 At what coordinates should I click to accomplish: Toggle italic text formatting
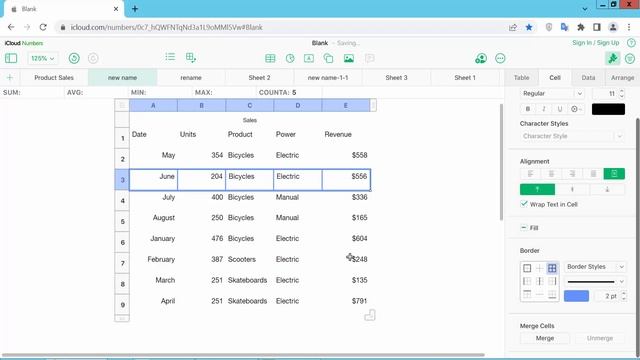click(x=544, y=109)
